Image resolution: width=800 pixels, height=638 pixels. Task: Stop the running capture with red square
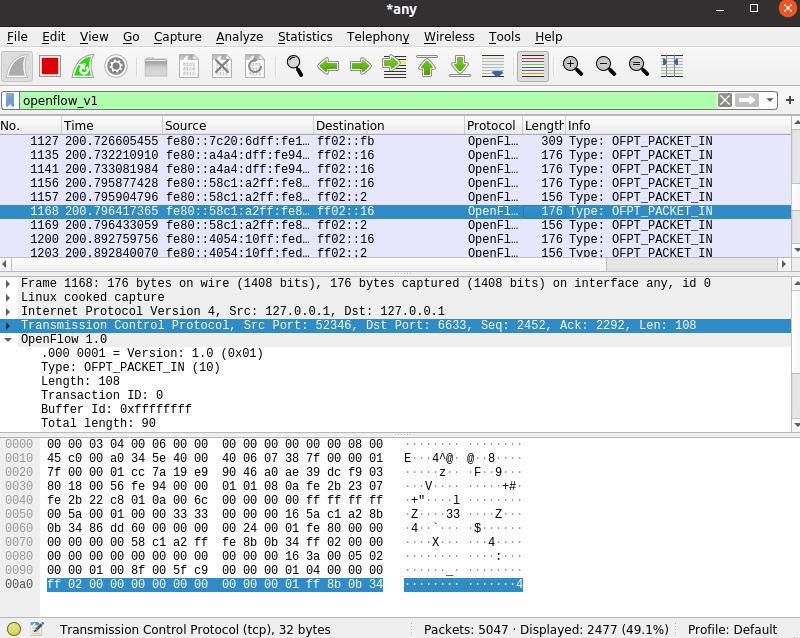click(x=49, y=66)
